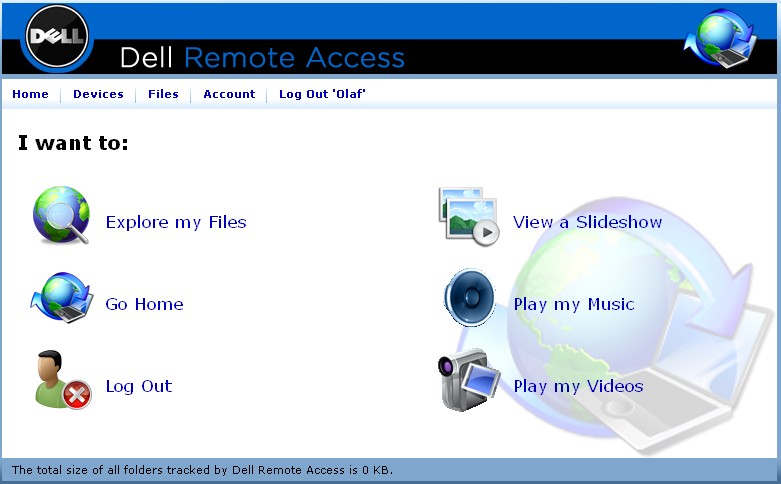Click the total folder size status text
The image size is (781, 484).
pos(202,470)
